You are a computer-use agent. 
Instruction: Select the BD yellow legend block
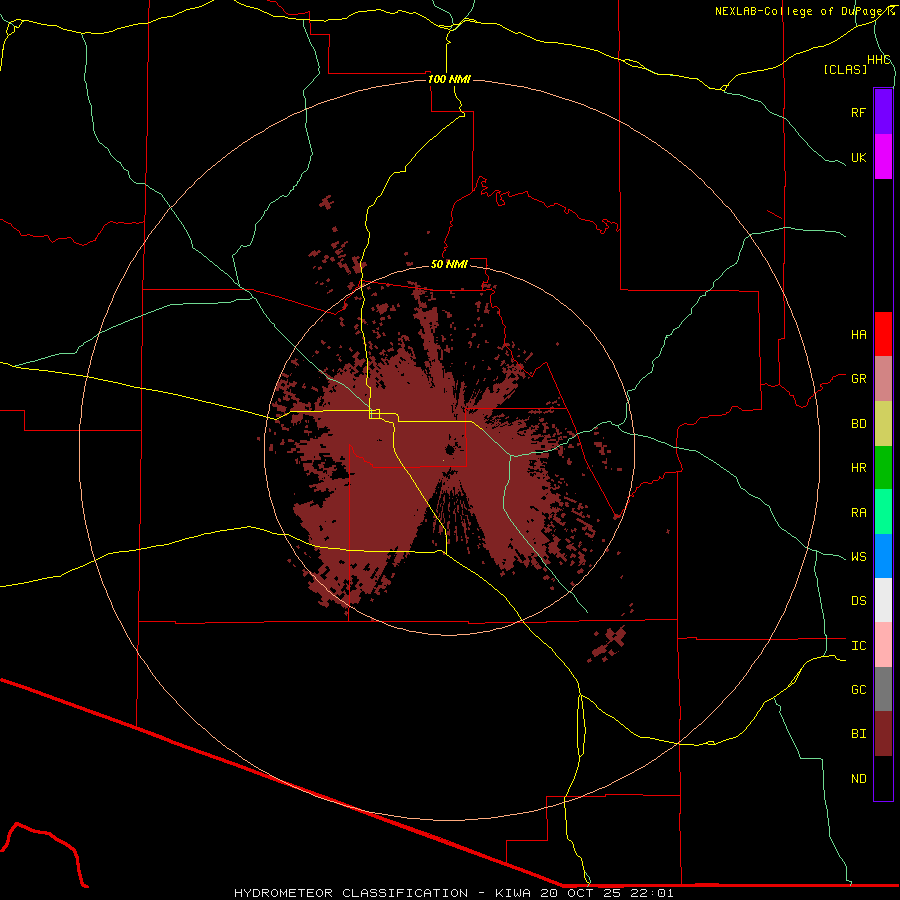tap(883, 423)
